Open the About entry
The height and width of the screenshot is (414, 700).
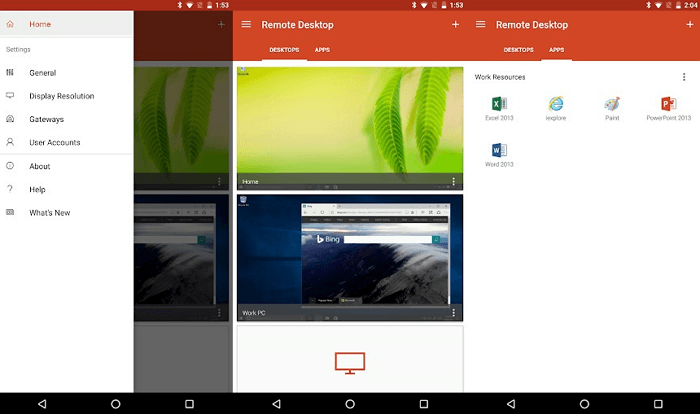tap(40, 166)
